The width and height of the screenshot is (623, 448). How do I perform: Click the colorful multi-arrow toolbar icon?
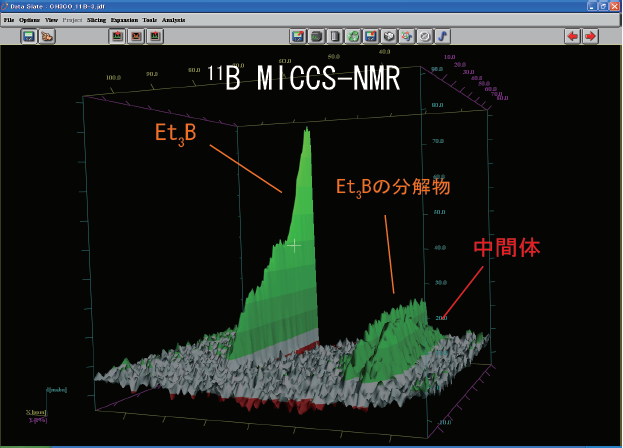pos(406,36)
